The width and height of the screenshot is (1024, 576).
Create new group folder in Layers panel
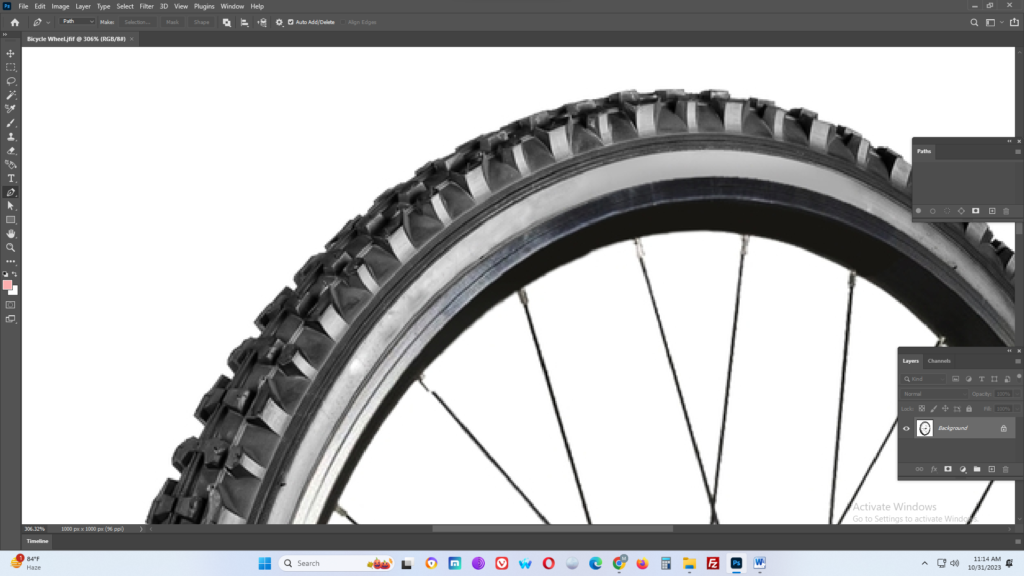tap(977, 469)
